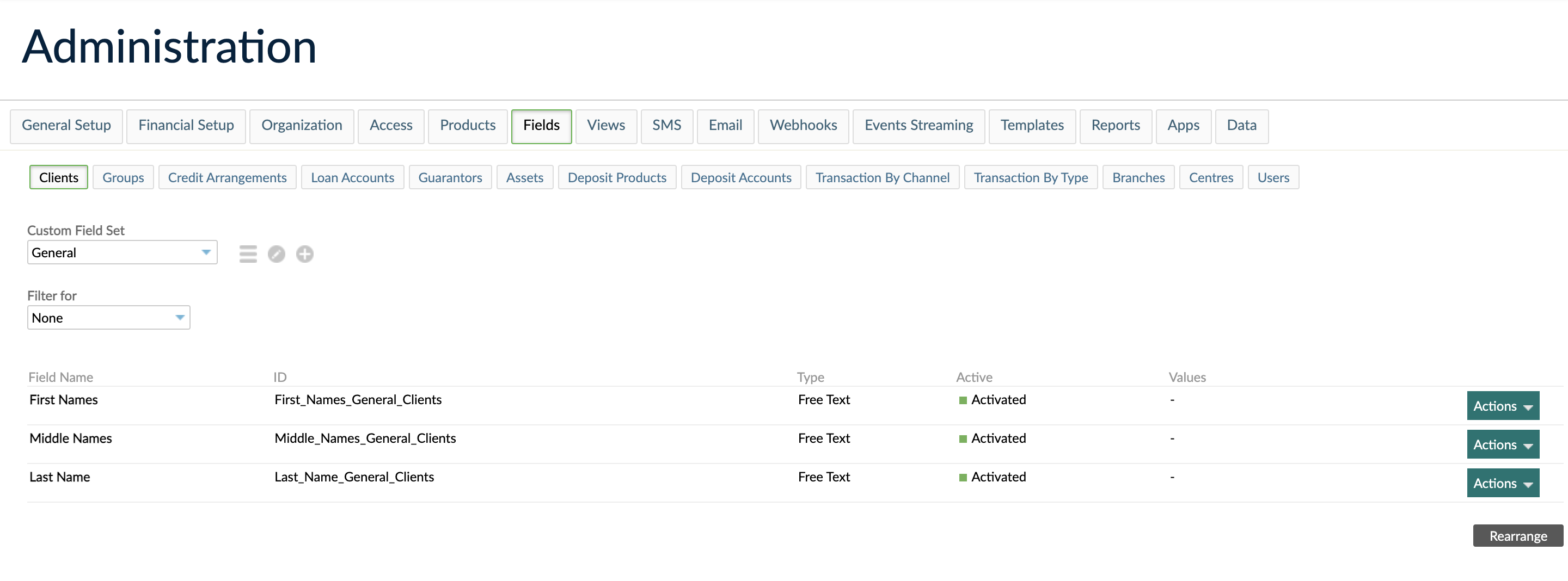1568x581 pixels.
Task: Open the Products tab
Action: click(467, 126)
